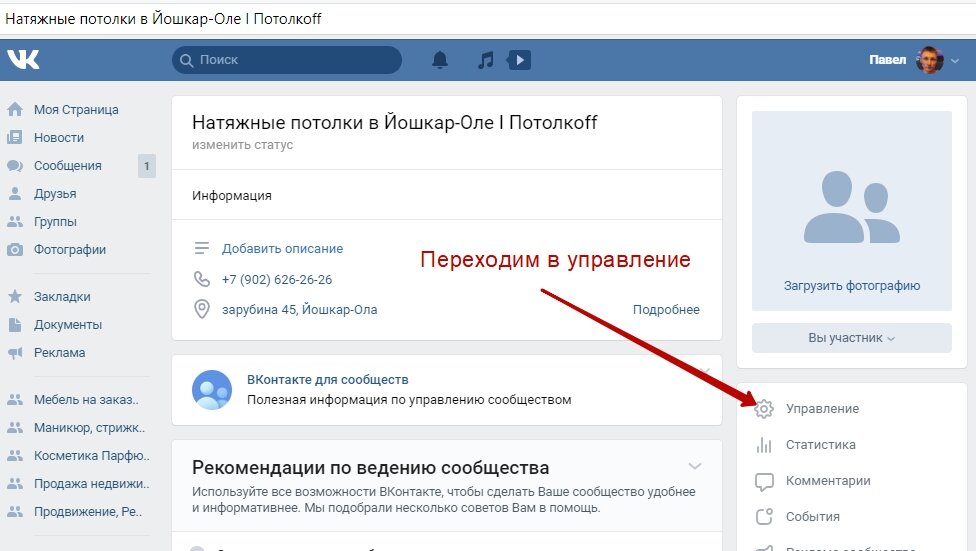Click the events icon beside События
The image size is (976, 551).
(x=764, y=517)
